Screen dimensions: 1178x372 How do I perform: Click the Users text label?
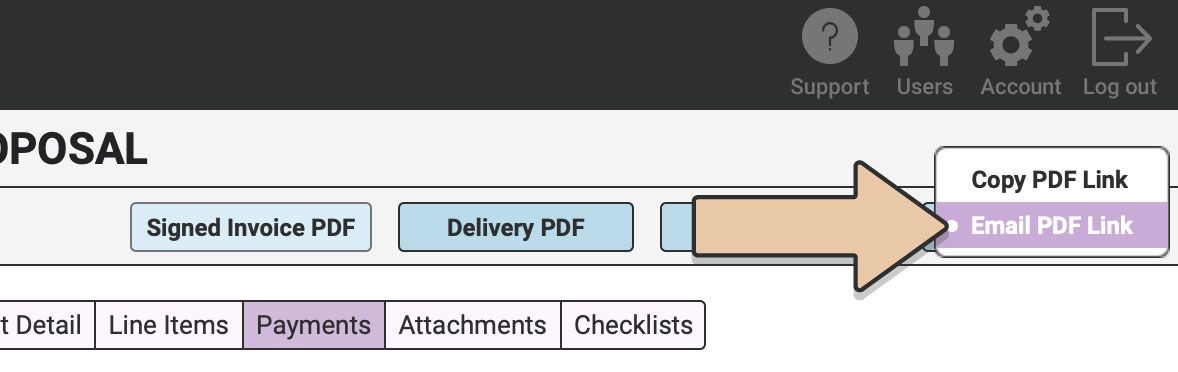[x=924, y=87]
